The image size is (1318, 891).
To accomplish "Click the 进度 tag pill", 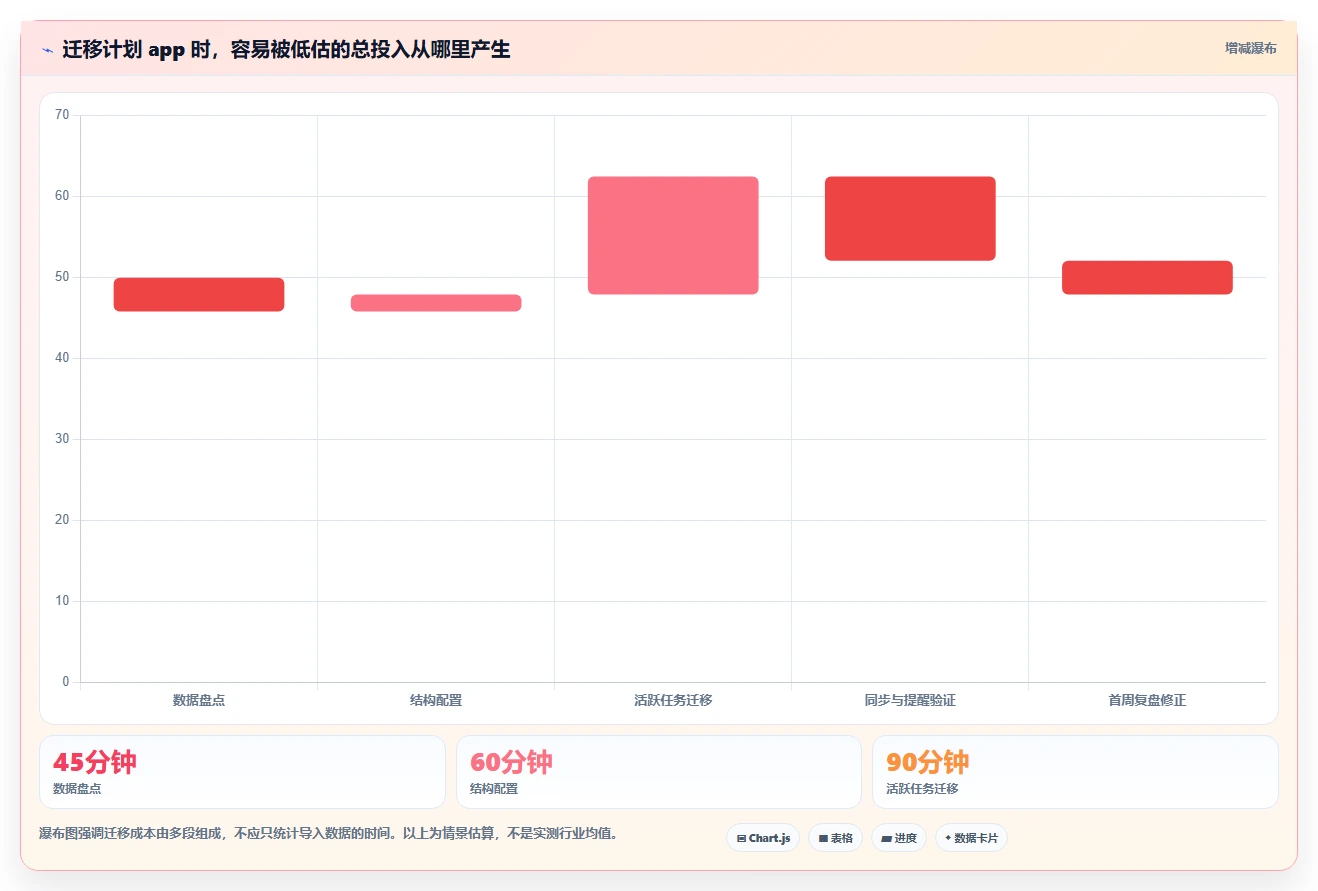I will pos(899,838).
